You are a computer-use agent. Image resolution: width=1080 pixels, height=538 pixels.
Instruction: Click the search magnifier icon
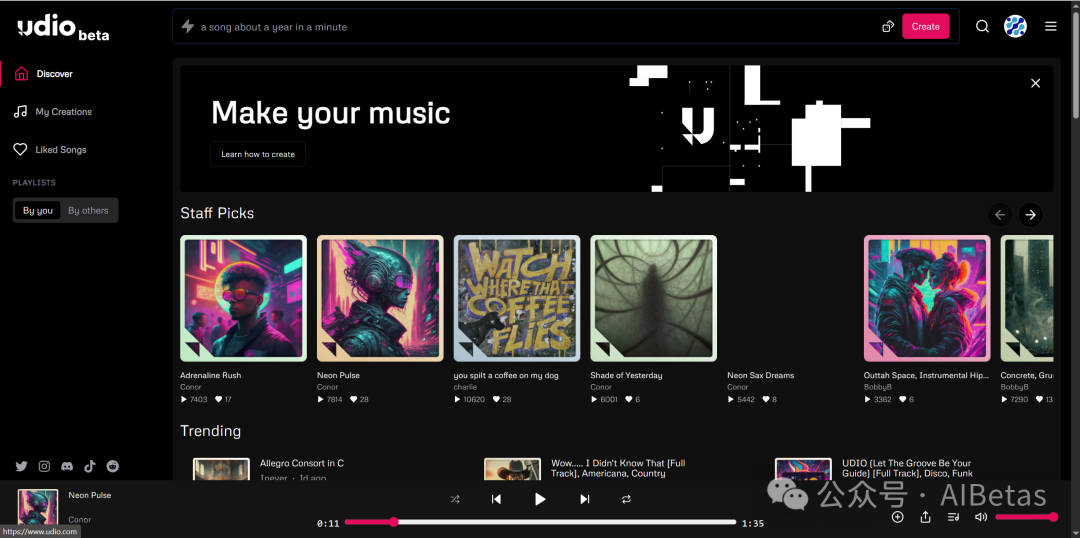click(982, 27)
